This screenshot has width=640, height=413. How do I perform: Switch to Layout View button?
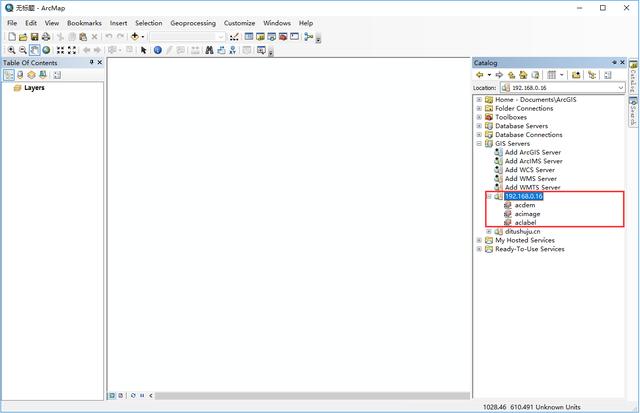tap(120, 395)
